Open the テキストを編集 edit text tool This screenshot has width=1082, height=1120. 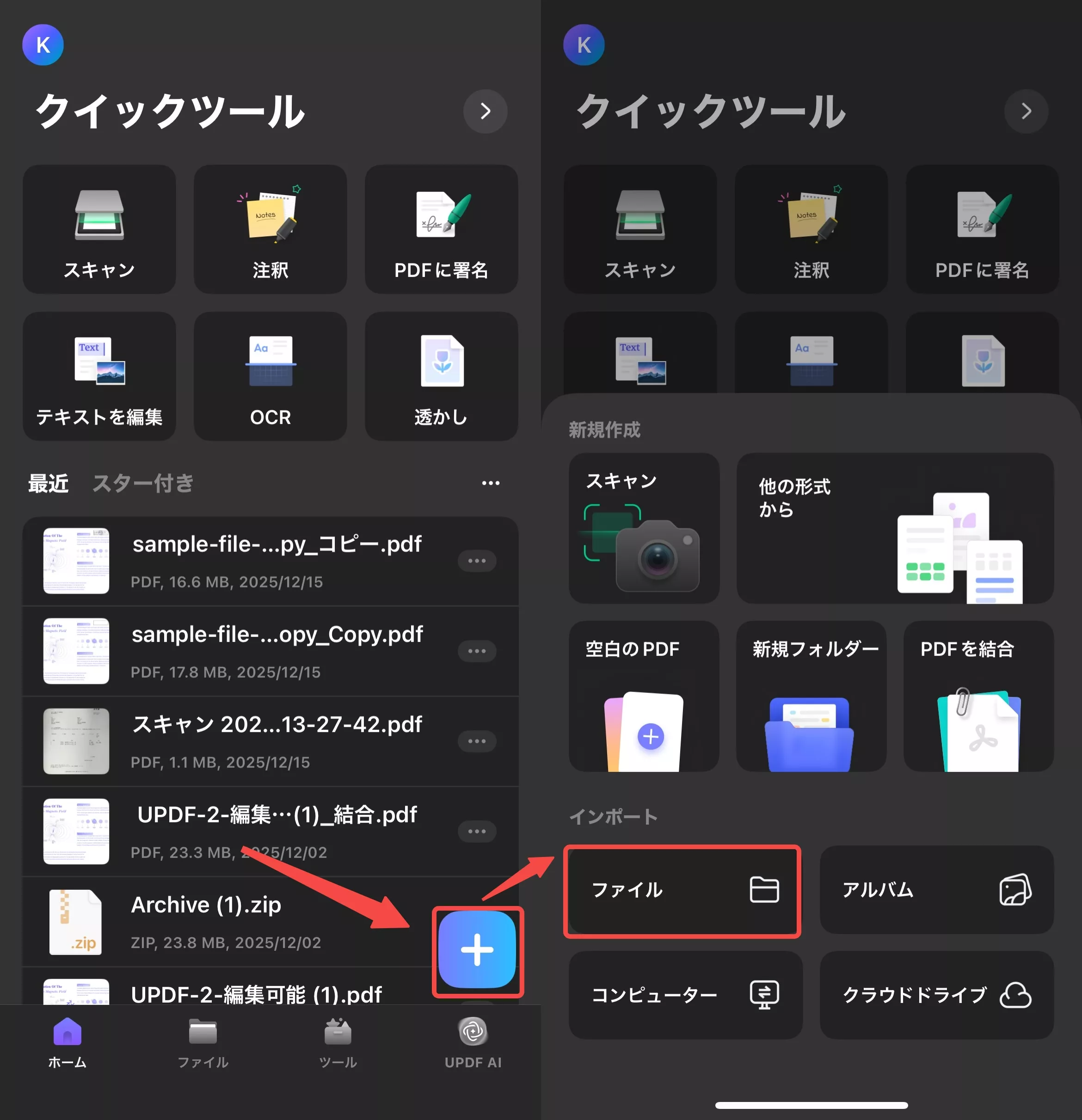point(99,375)
